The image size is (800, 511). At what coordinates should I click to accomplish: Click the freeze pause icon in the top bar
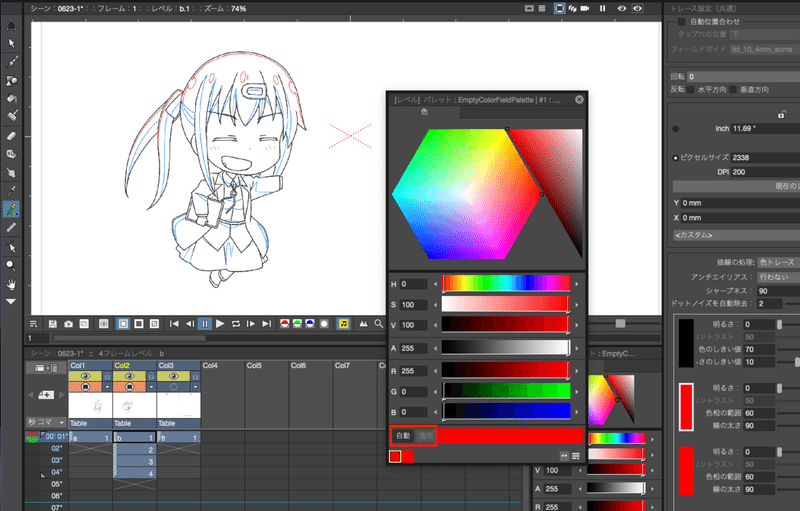[x=603, y=8]
